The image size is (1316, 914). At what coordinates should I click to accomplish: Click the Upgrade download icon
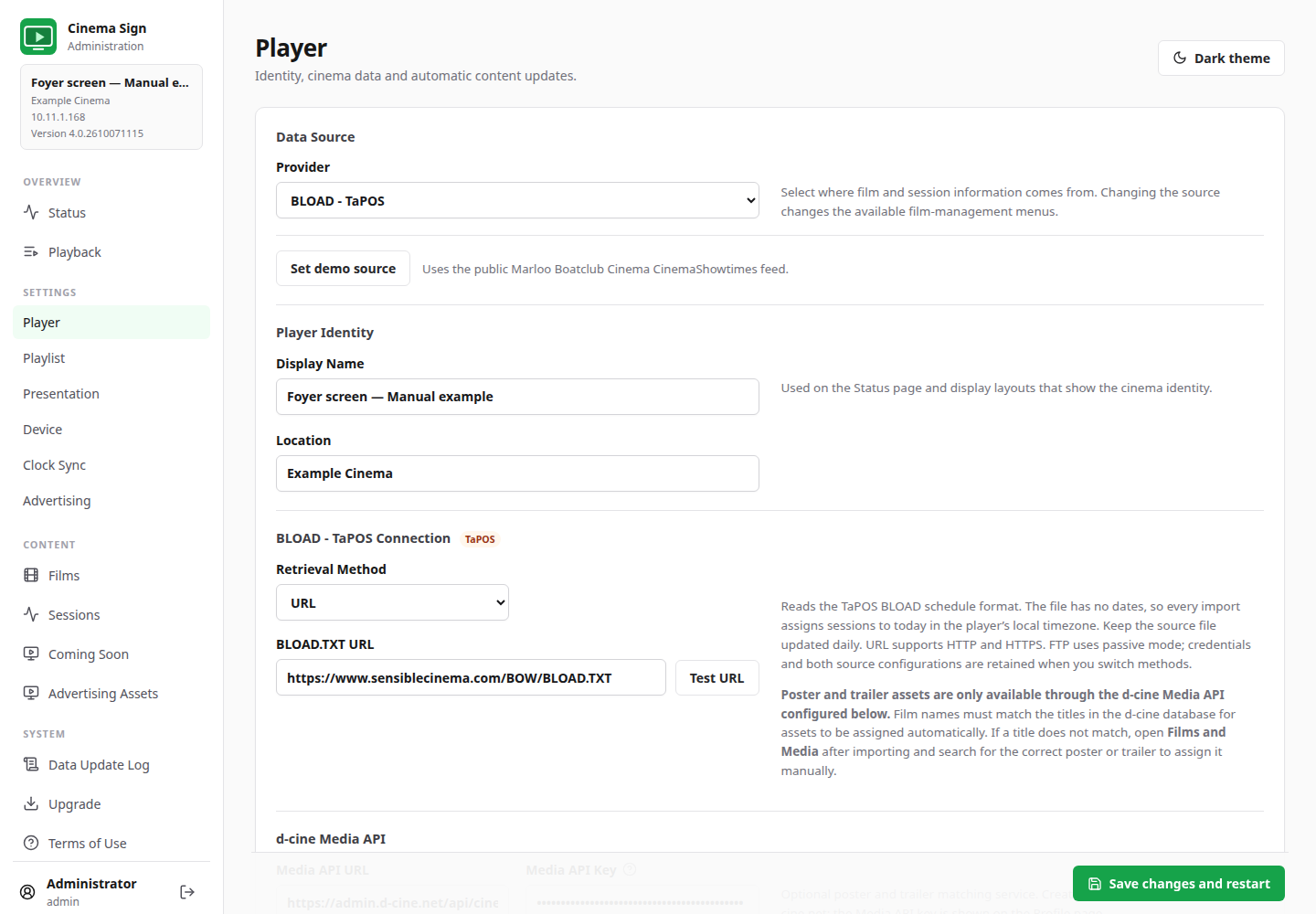coord(31,803)
